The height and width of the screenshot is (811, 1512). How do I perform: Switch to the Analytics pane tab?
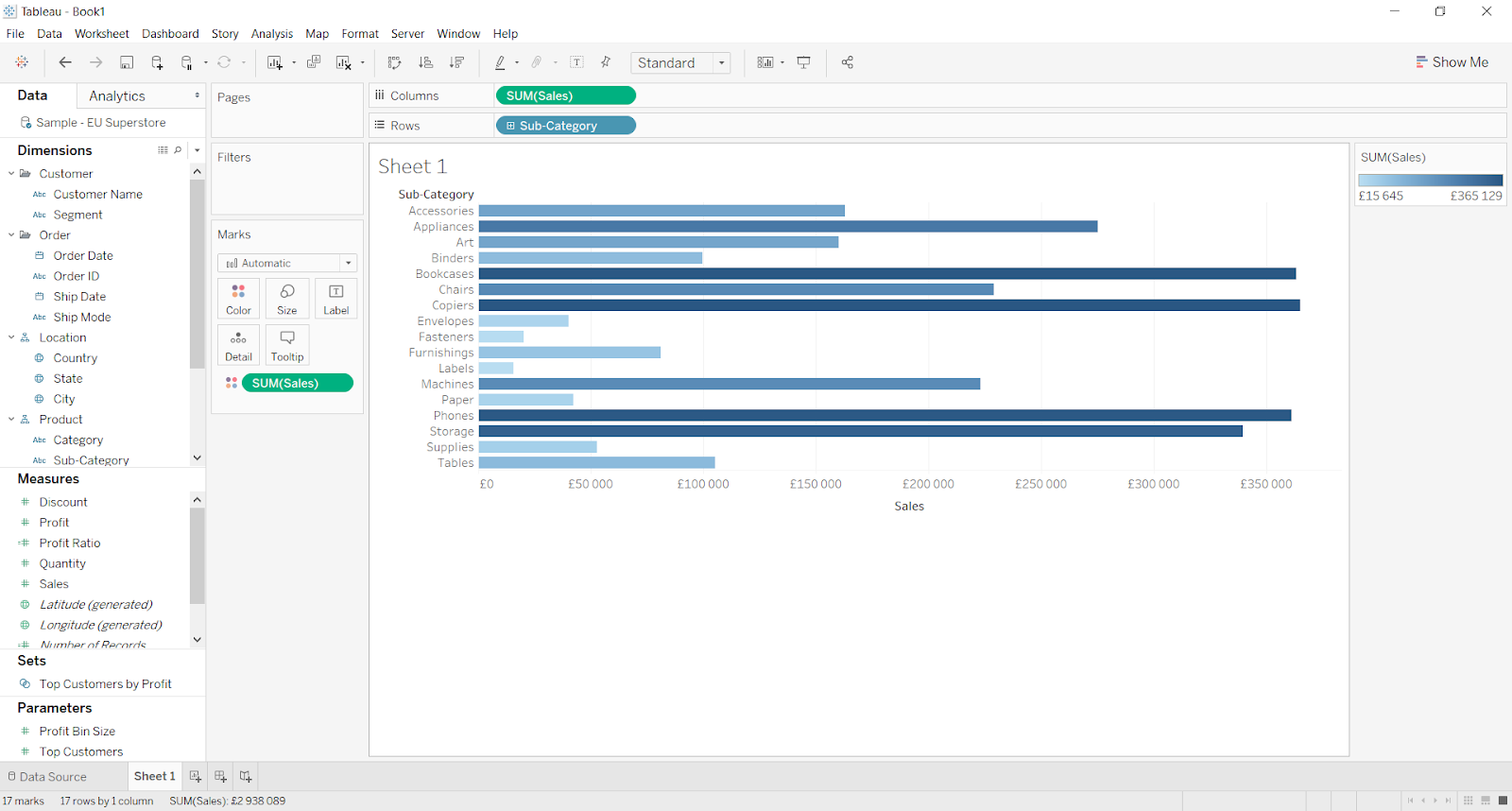point(117,95)
